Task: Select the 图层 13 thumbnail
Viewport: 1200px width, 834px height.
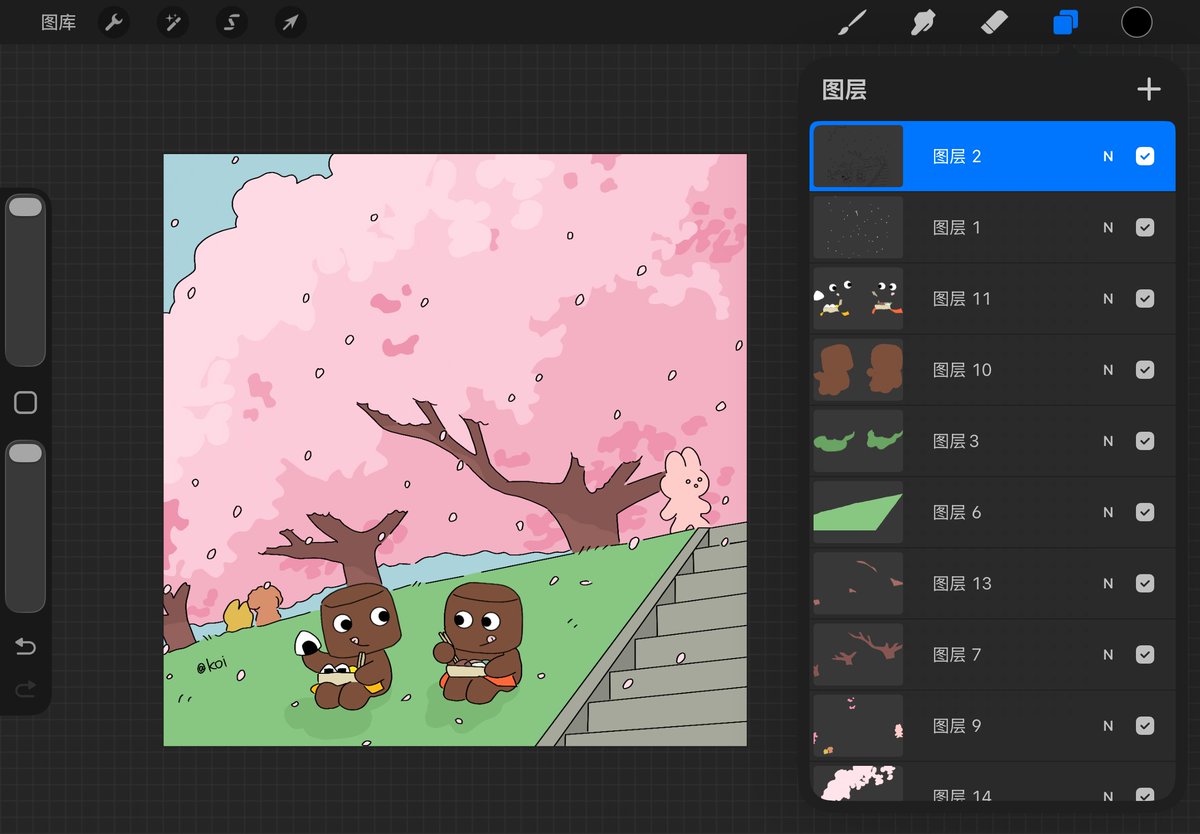Action: click(x=858, y=583)
